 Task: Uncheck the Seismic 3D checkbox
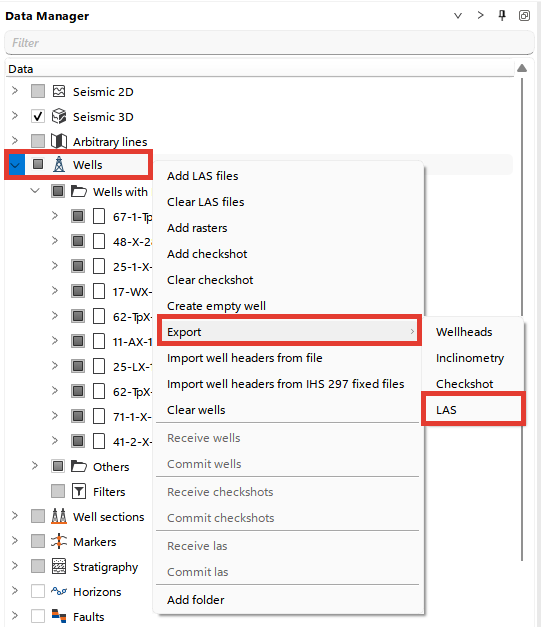(38, 116)
